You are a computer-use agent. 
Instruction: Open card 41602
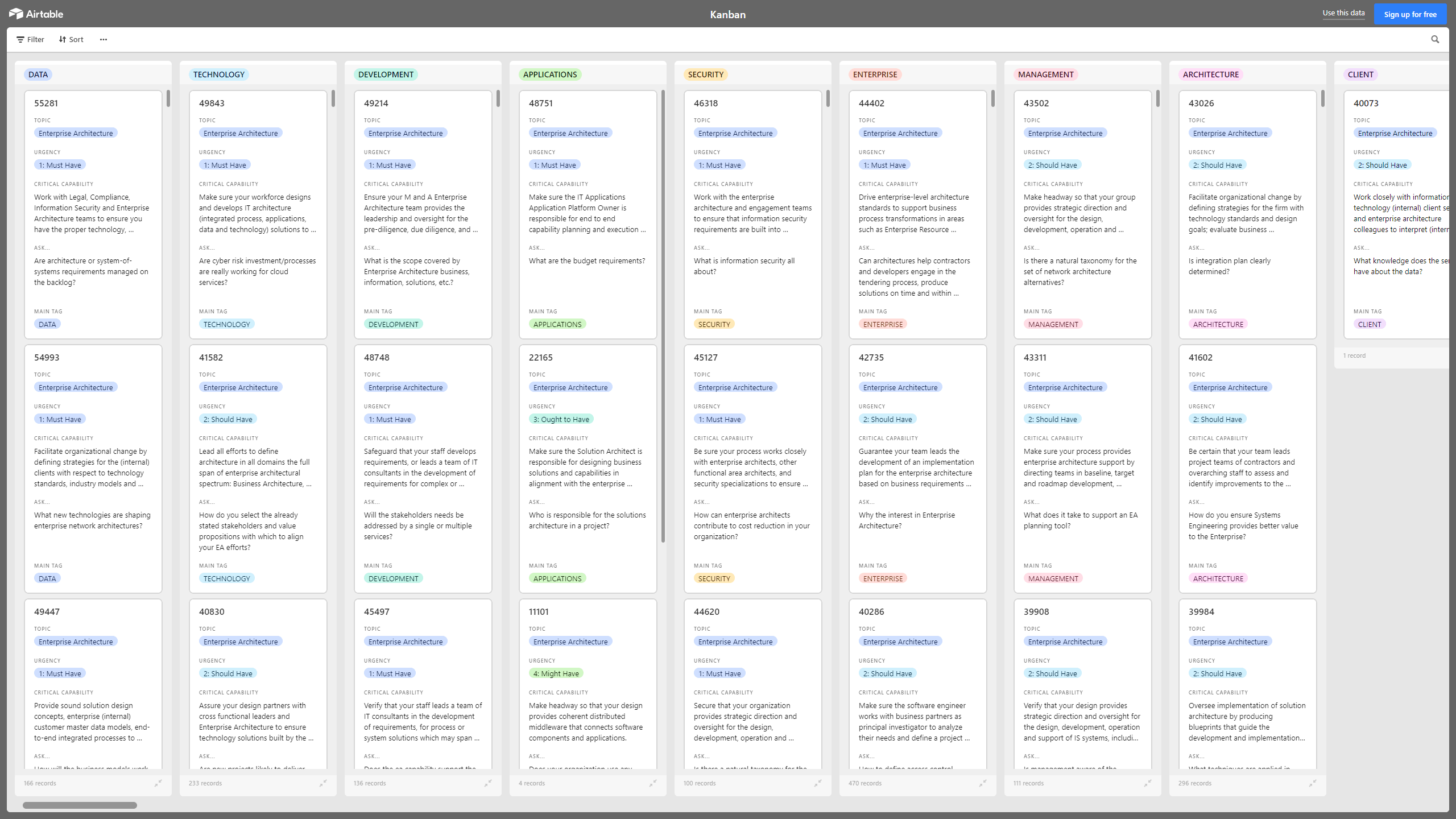click(x=1248, y=469)
